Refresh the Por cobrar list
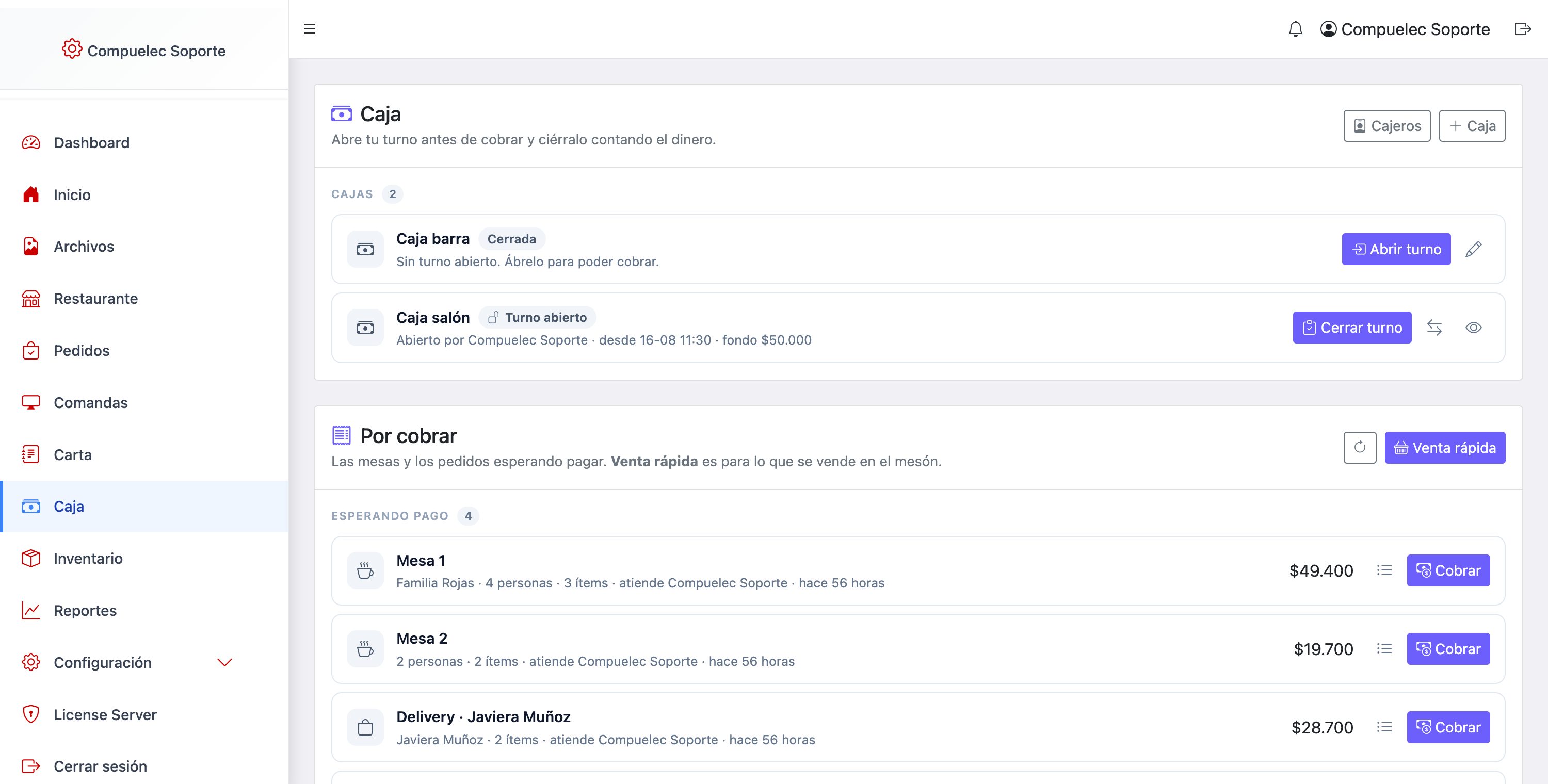1548x784 pixels. pos(1360,448)
